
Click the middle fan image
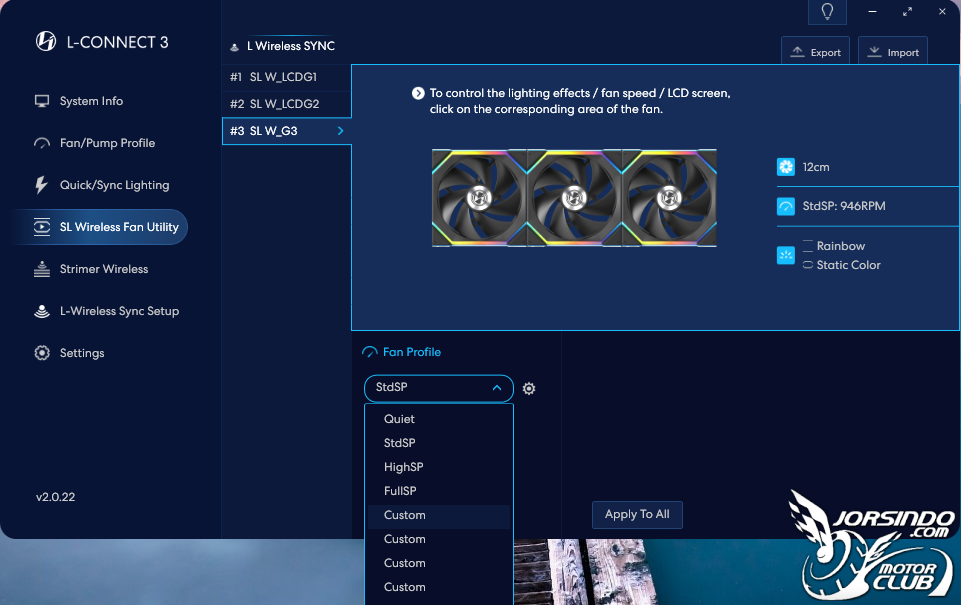tap(574, 198)
